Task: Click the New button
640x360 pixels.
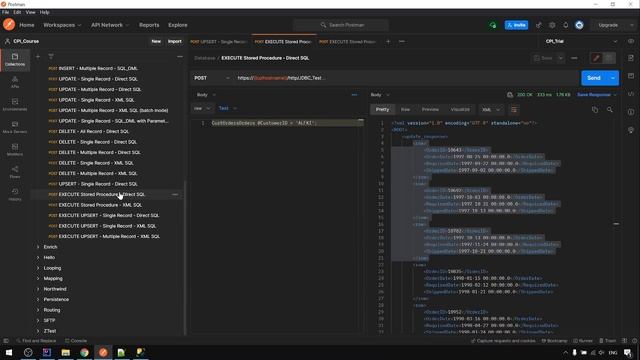Action: [156, 42]
